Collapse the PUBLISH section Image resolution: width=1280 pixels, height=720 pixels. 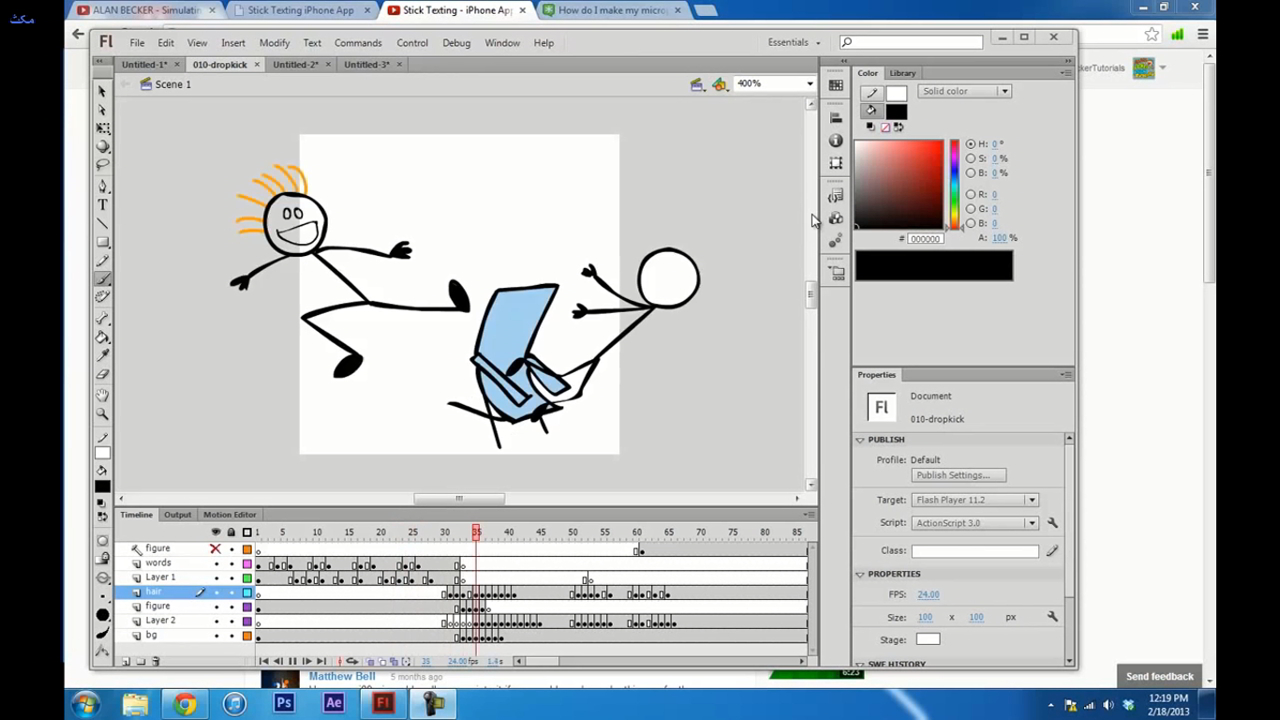tap(860, 440)
